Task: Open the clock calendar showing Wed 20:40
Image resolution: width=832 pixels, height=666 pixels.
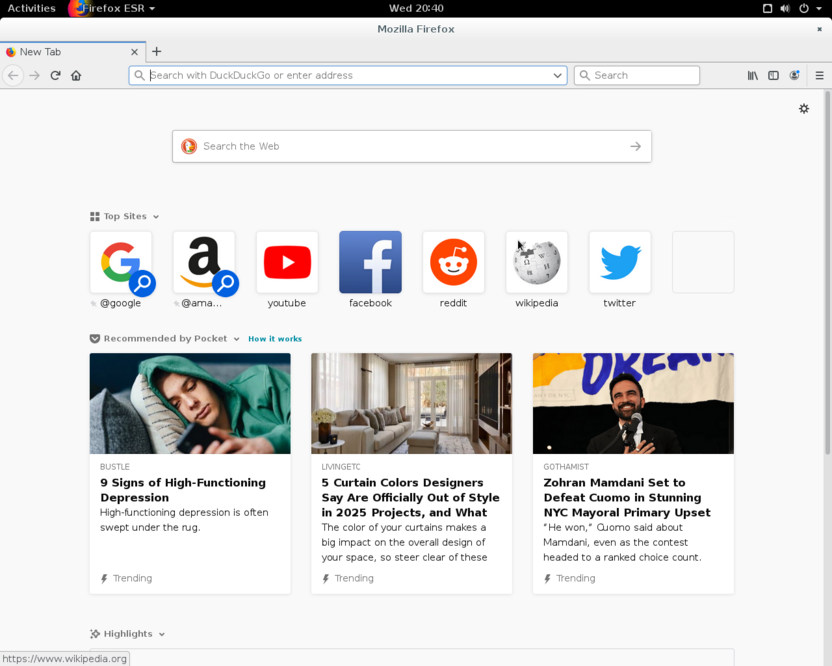Action: (416, 8)
